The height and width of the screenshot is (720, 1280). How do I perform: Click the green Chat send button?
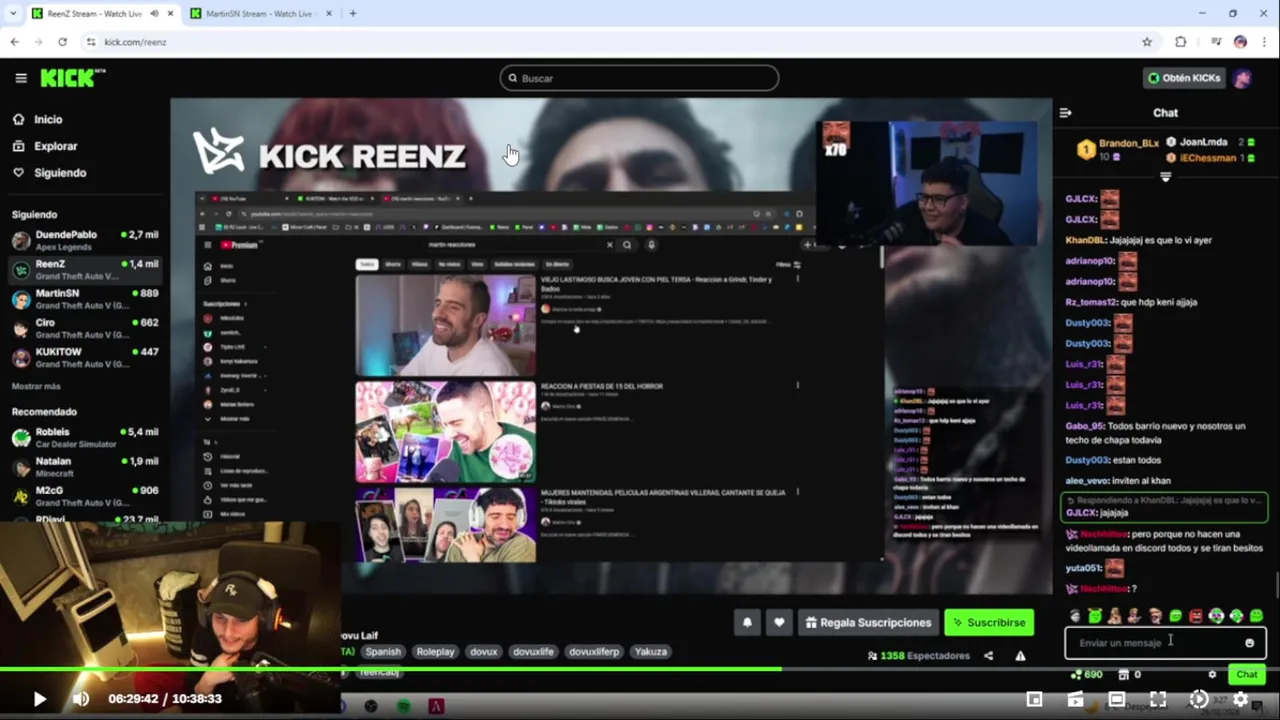click(x=1246, y=674)
